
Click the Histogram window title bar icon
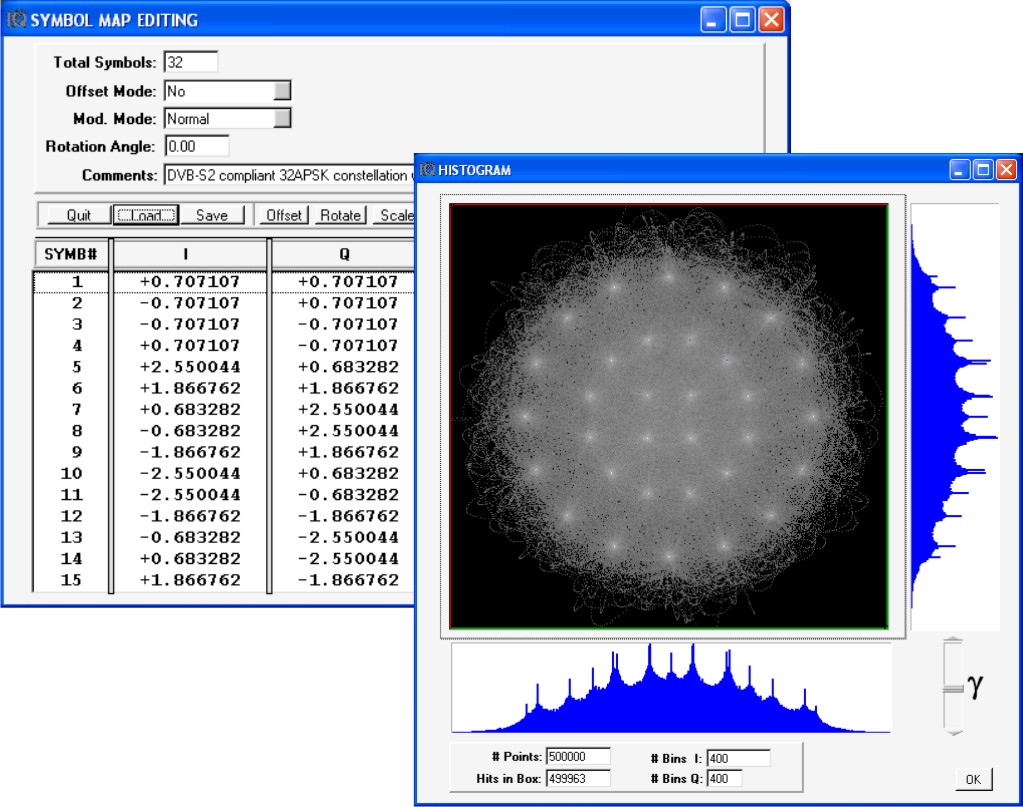428,170
